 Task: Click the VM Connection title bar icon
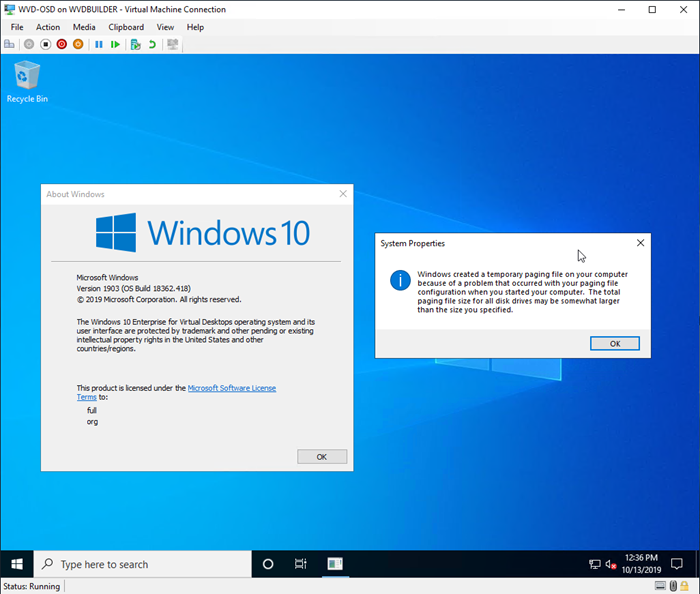coord(9,9)
